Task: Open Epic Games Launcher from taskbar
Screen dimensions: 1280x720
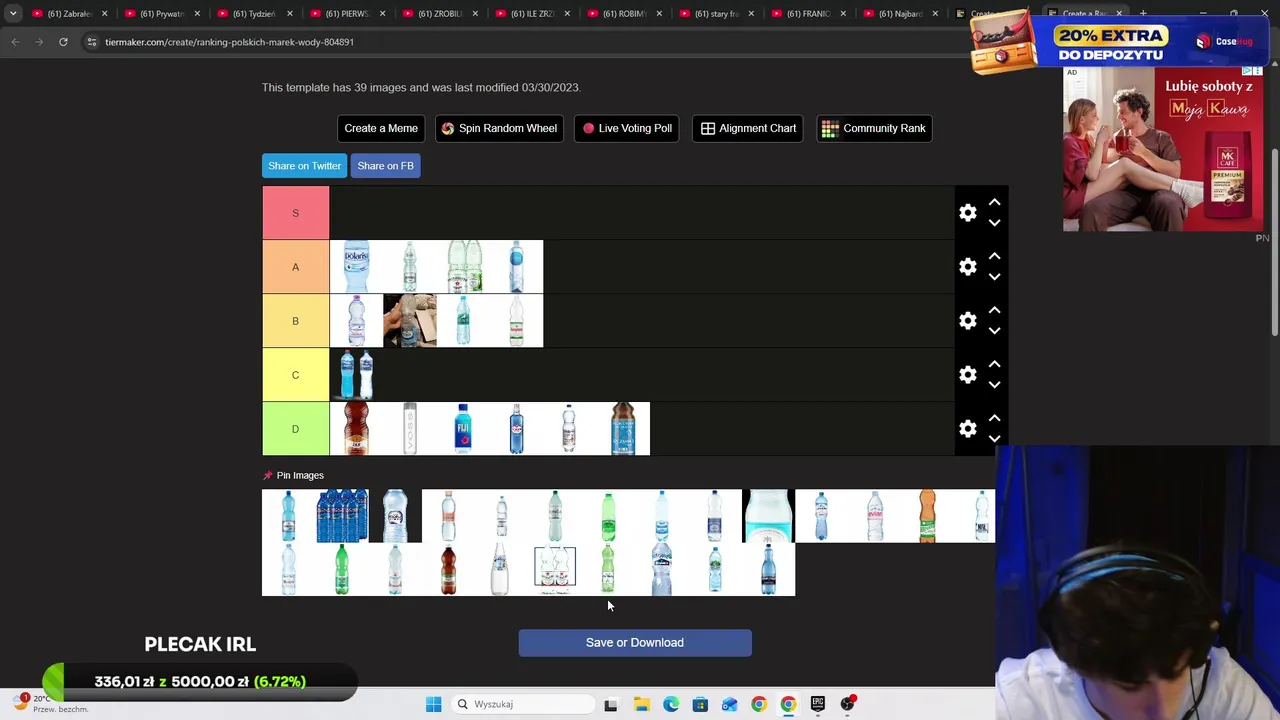Action: click(x=818, y=704)
